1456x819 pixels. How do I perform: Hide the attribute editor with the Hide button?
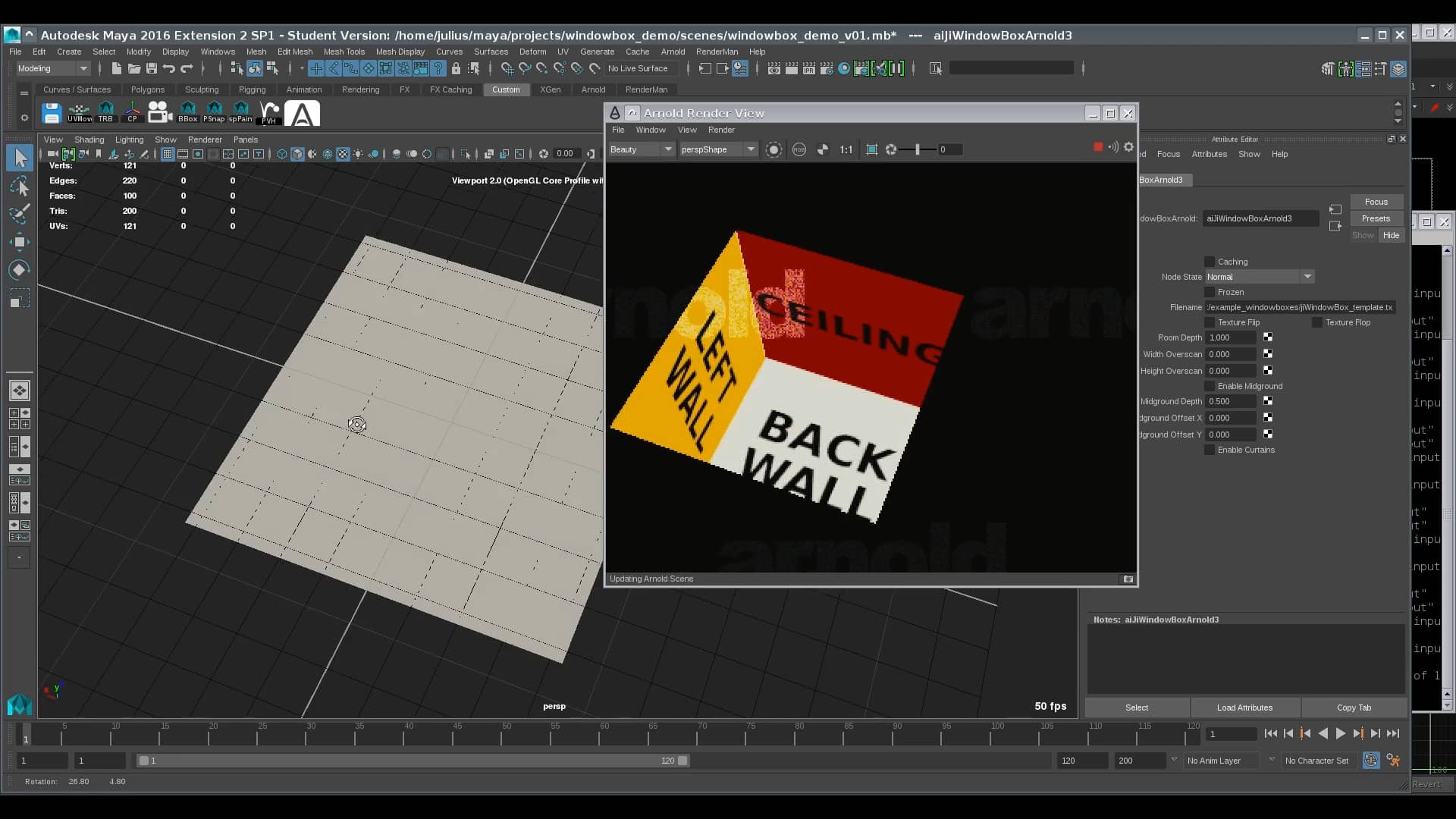point(1391,235)
